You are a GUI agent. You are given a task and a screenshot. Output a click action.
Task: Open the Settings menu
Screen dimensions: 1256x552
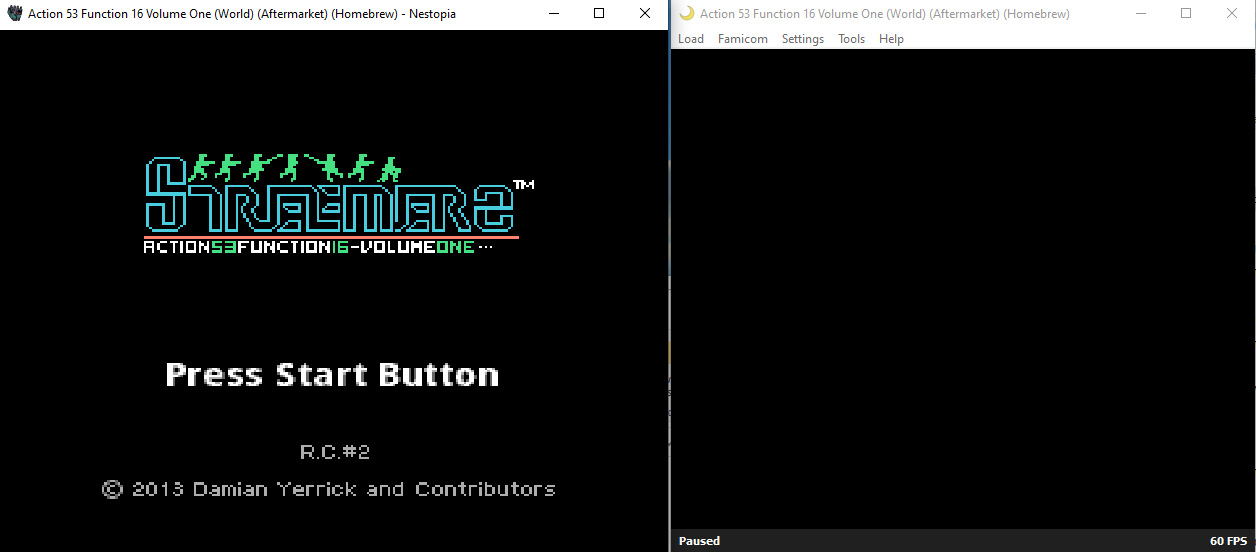point(802,39)
